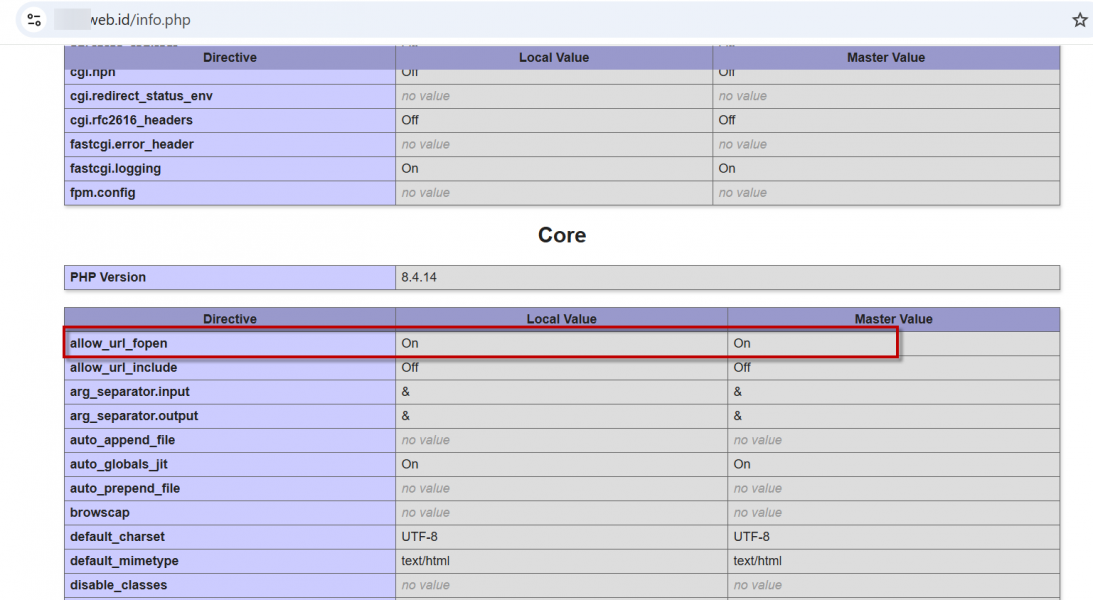Screen dimensions: 1093x600
Task: Click the default_mimetype Master Value text/html
Action: click(x=757, y=561)
